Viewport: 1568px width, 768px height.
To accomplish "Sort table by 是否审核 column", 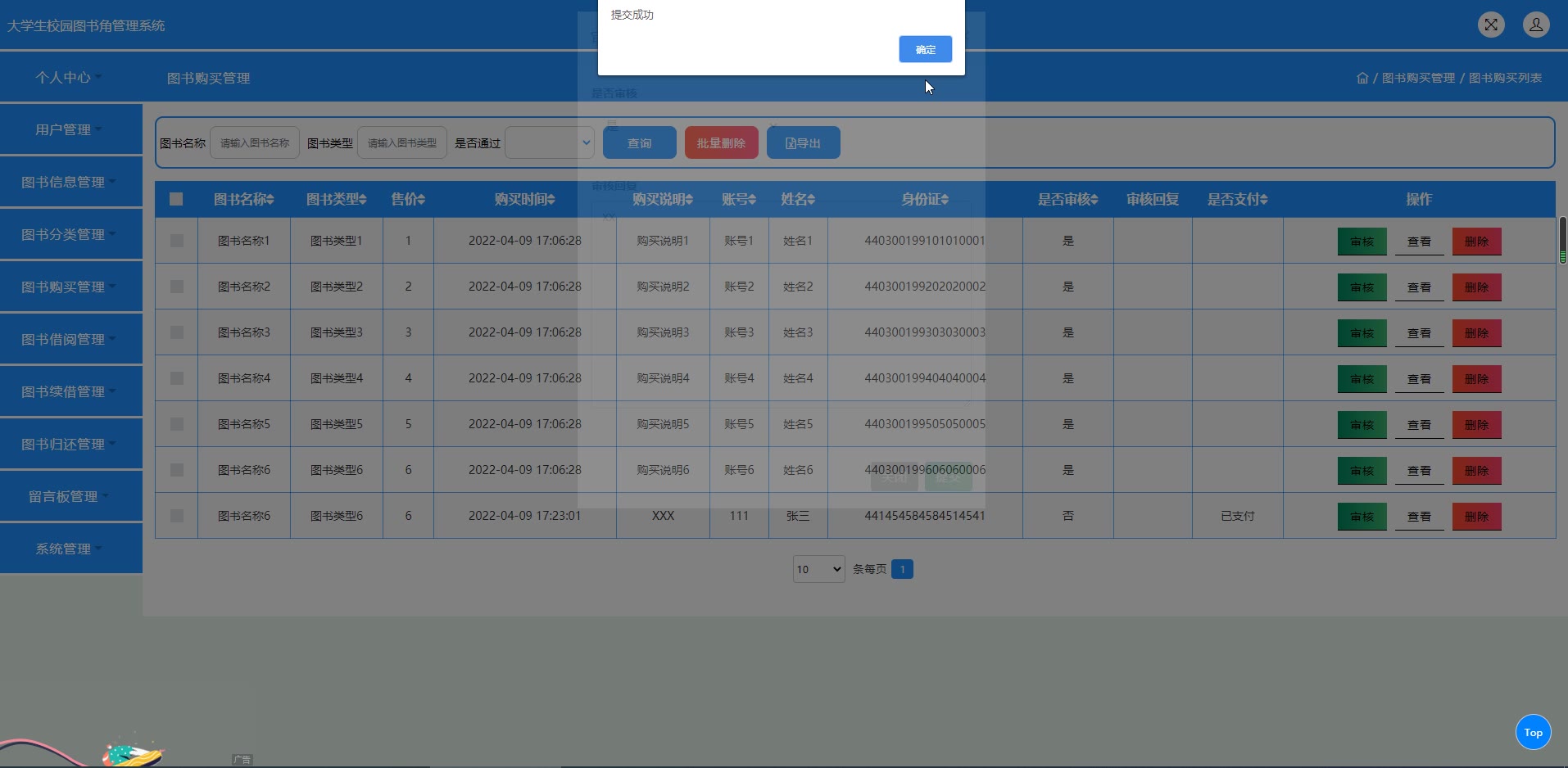I will pyautogui.click(x=1068, y=199).
